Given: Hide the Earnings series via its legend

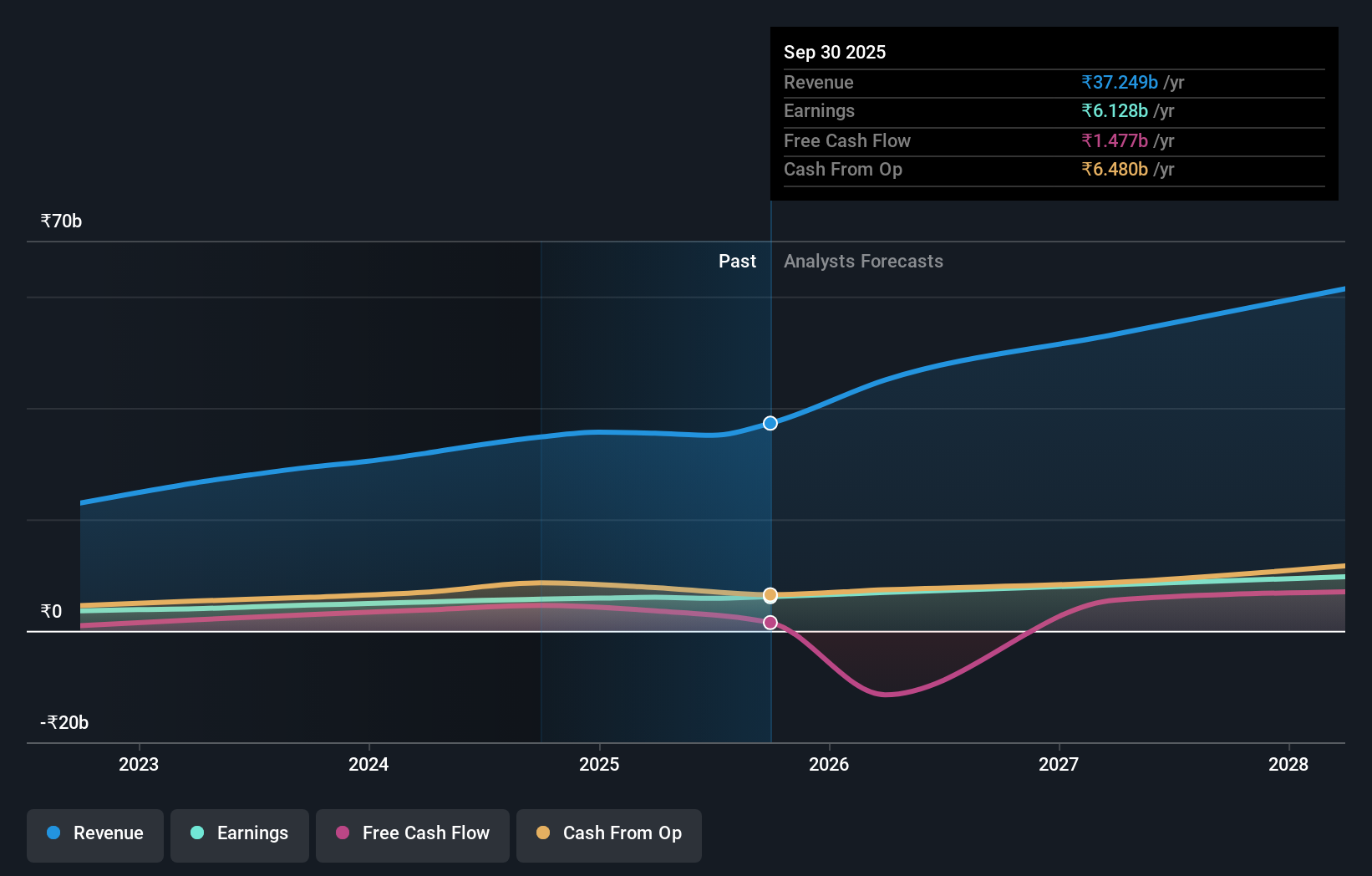Looking at the screenshot, I should pyautogui.click(x=240, y=835).
